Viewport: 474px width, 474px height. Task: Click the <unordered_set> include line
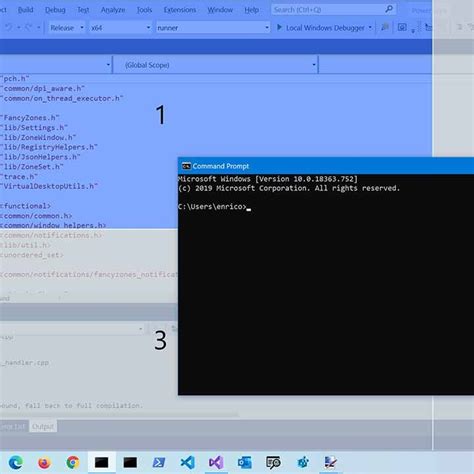[32, 255]
